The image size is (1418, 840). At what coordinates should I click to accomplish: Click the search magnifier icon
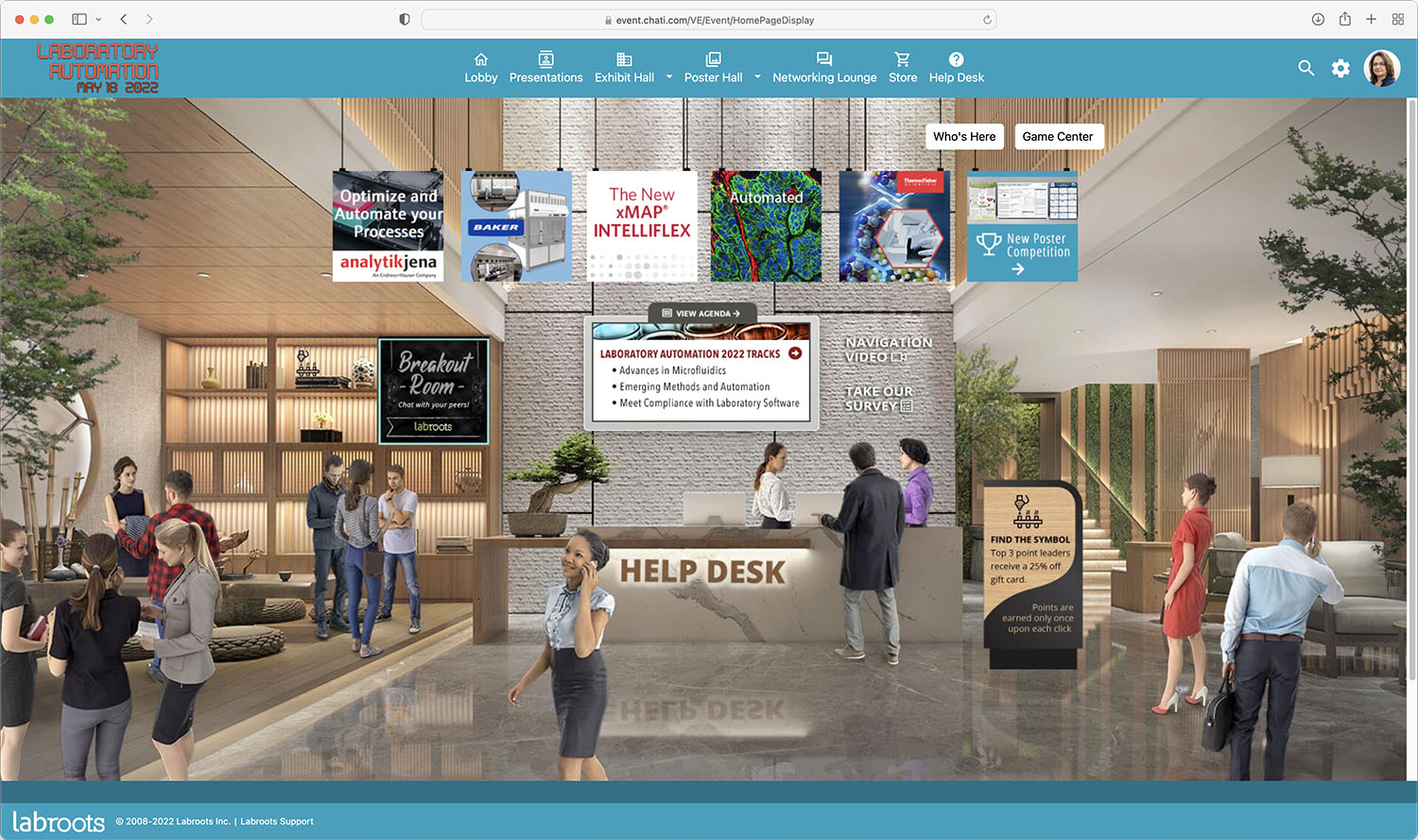click(1306, 68)
